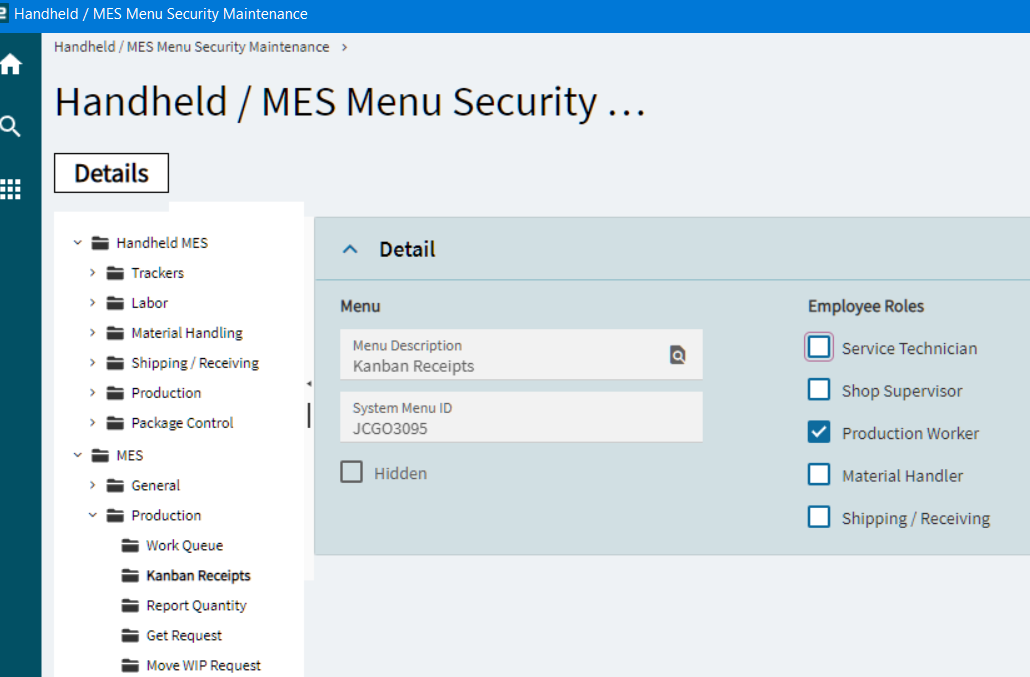
Task: Click the Handheld MES folder icon
Action: point(100,243)
